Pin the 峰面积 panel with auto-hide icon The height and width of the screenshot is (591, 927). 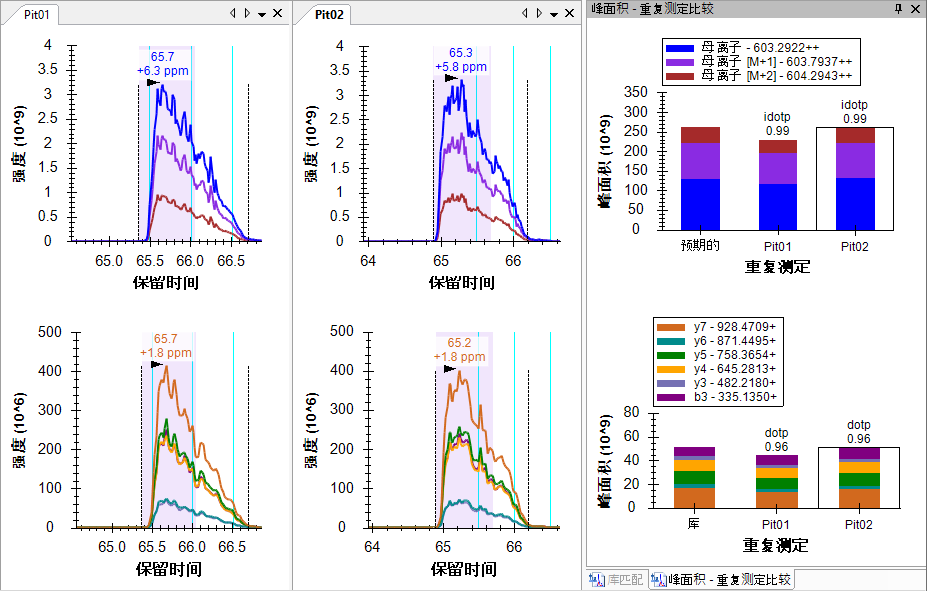(x=898, y=9)
